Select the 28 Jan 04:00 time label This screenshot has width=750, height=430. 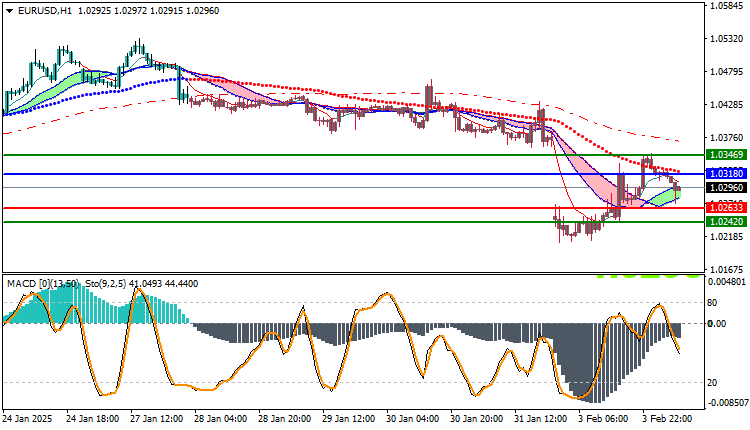[x=221, y=419]
